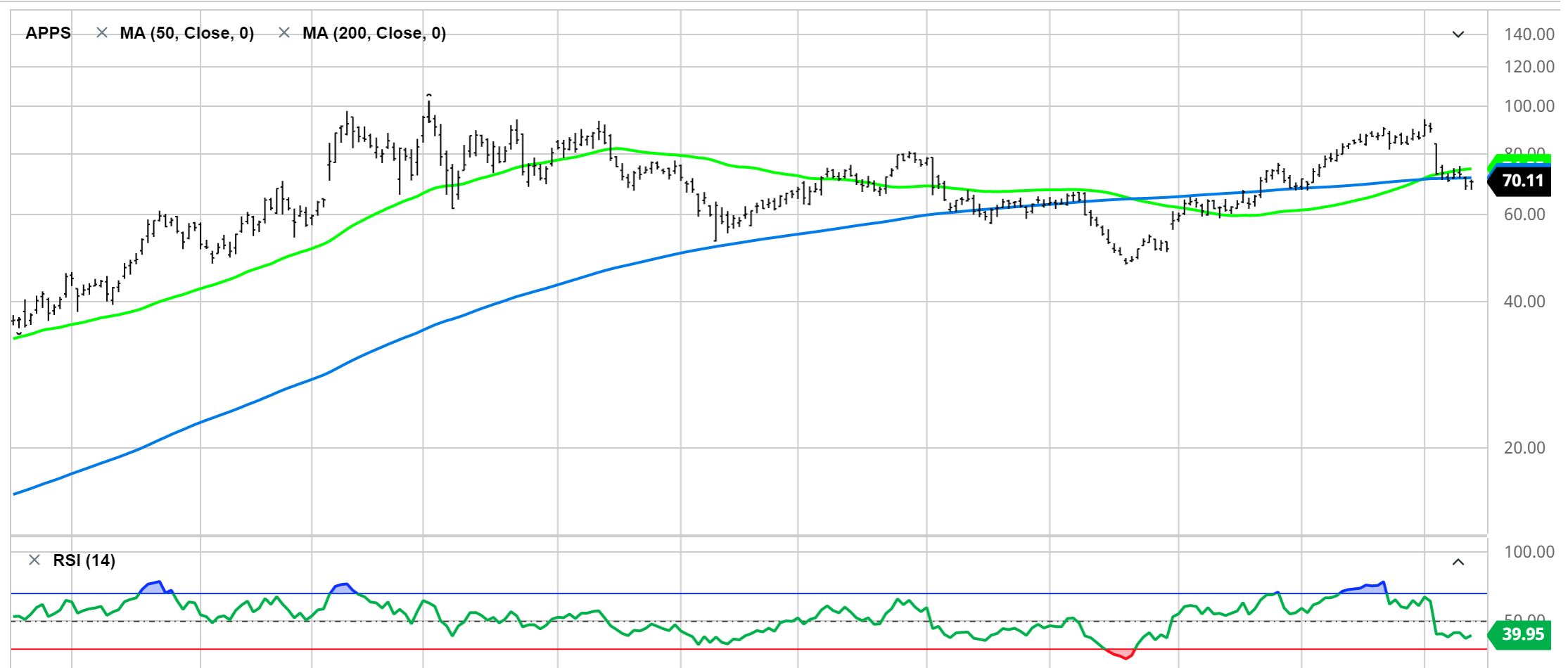Click the 140.00 price axis label
The width and height of the screenshot is (1568, 668).
(x=1529, y=34)
